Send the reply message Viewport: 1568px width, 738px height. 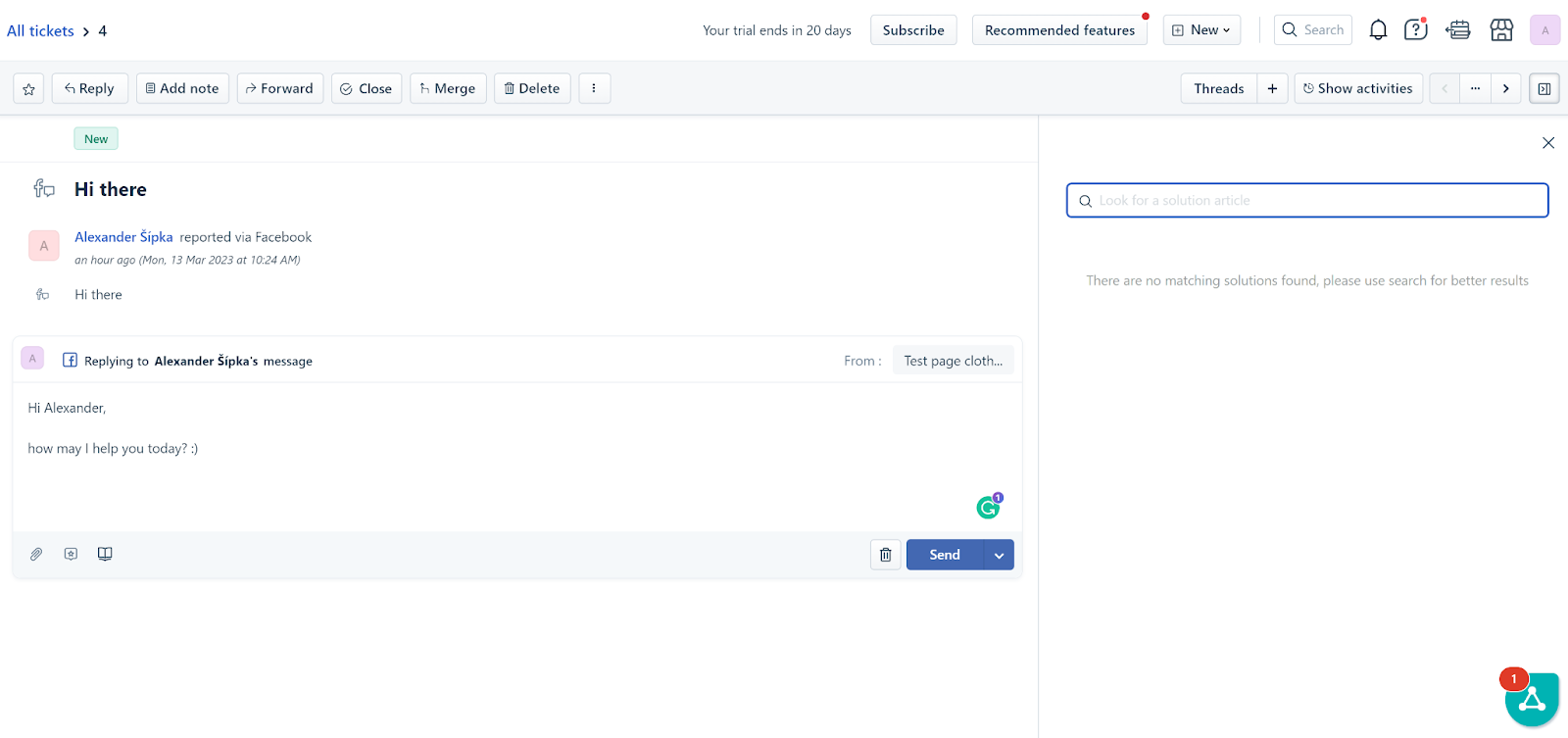945,555
